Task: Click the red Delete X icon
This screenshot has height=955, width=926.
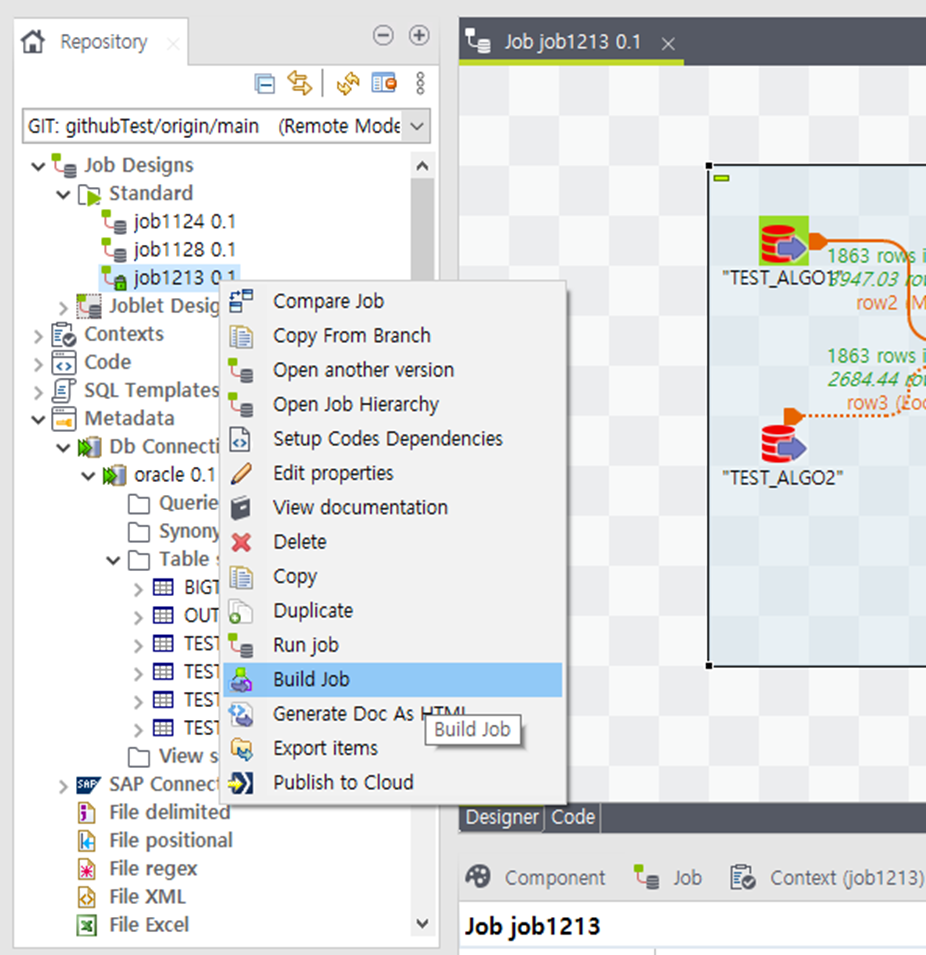Action: [x=241, y=542]
